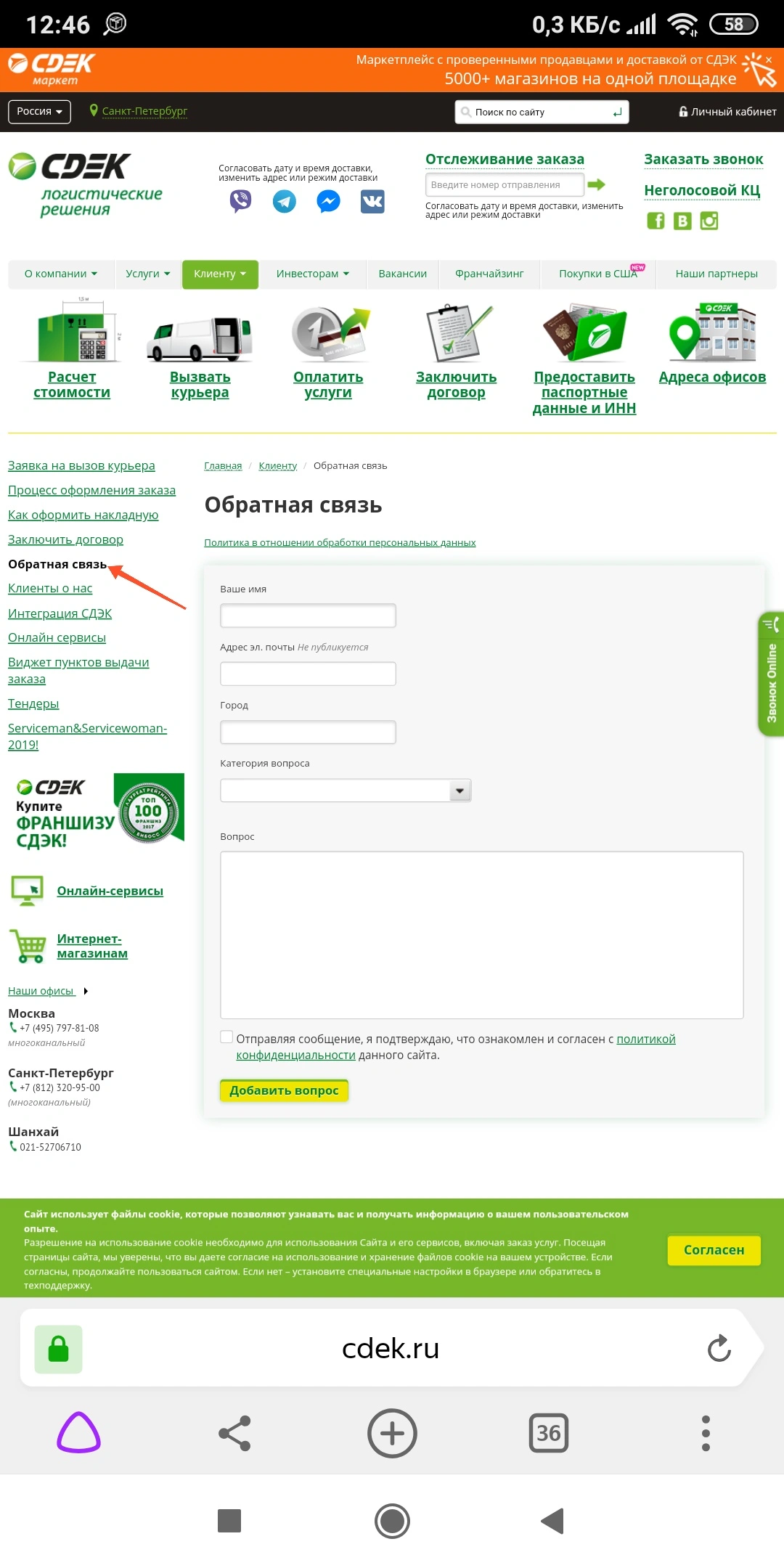Screen dimensions: 784x1568
Task: Accept cookies with Согласен button
Action: pos(714,1250)
